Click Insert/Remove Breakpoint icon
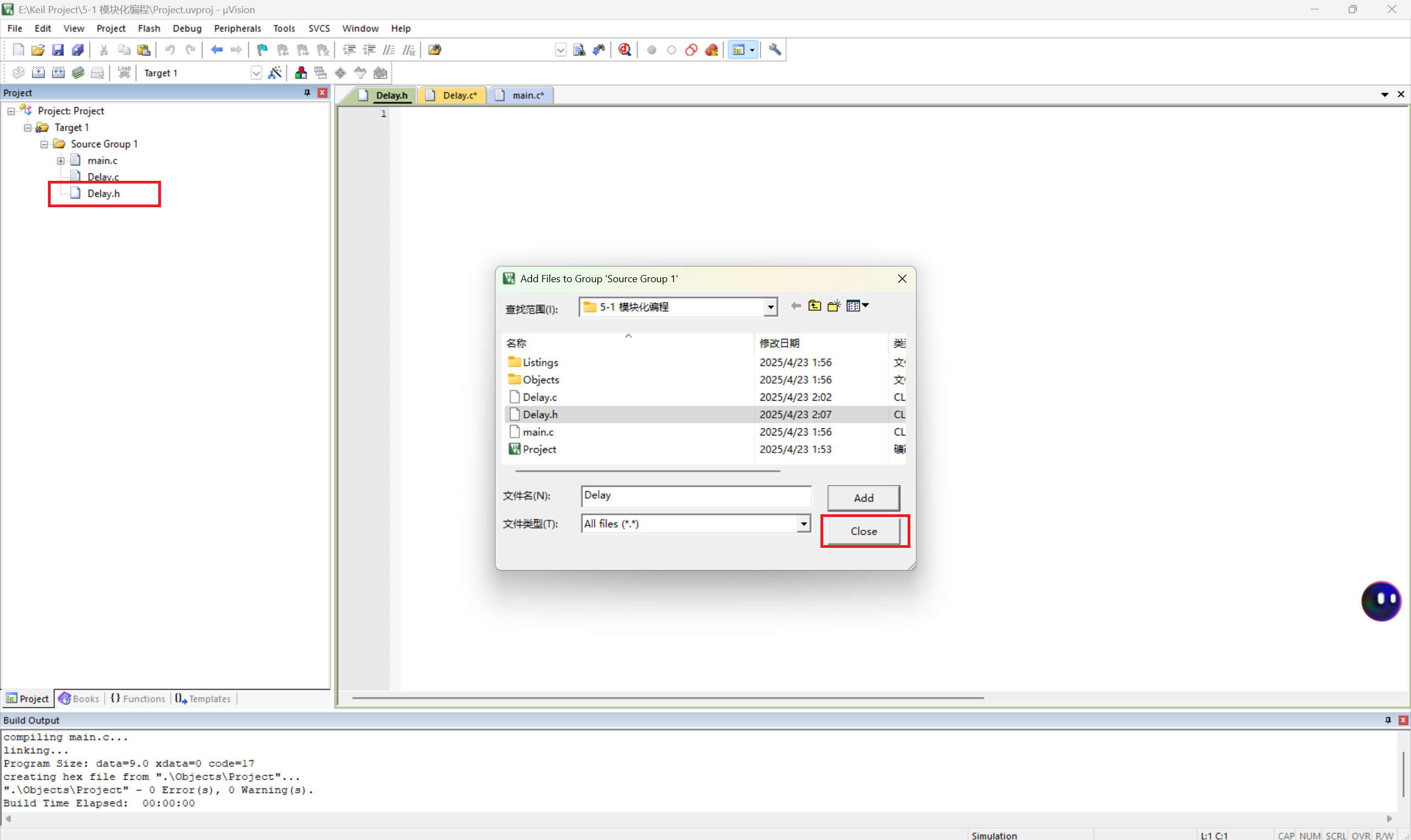 [652, 50]
